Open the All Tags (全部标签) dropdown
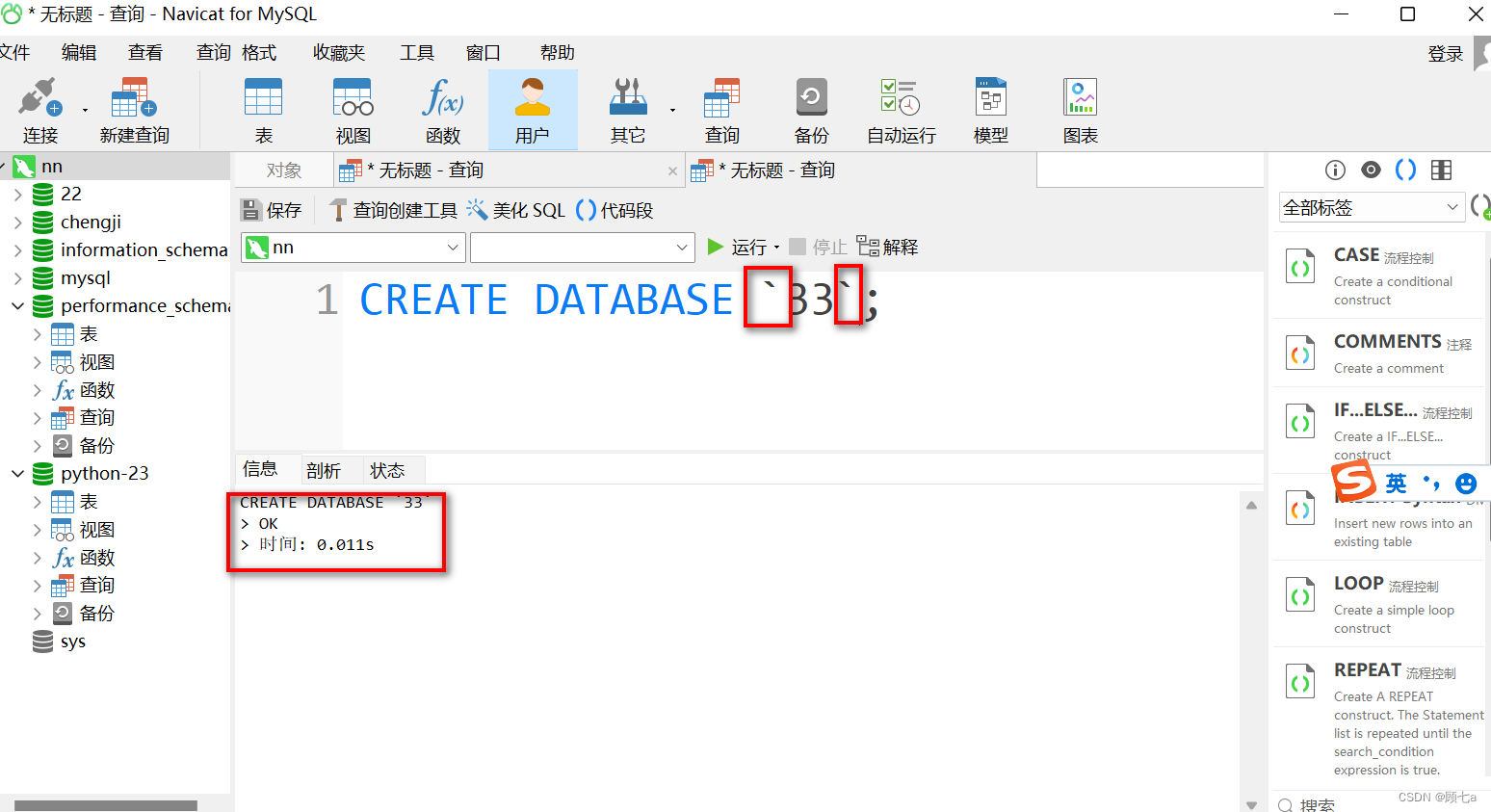 click(x=1372, y=207)
